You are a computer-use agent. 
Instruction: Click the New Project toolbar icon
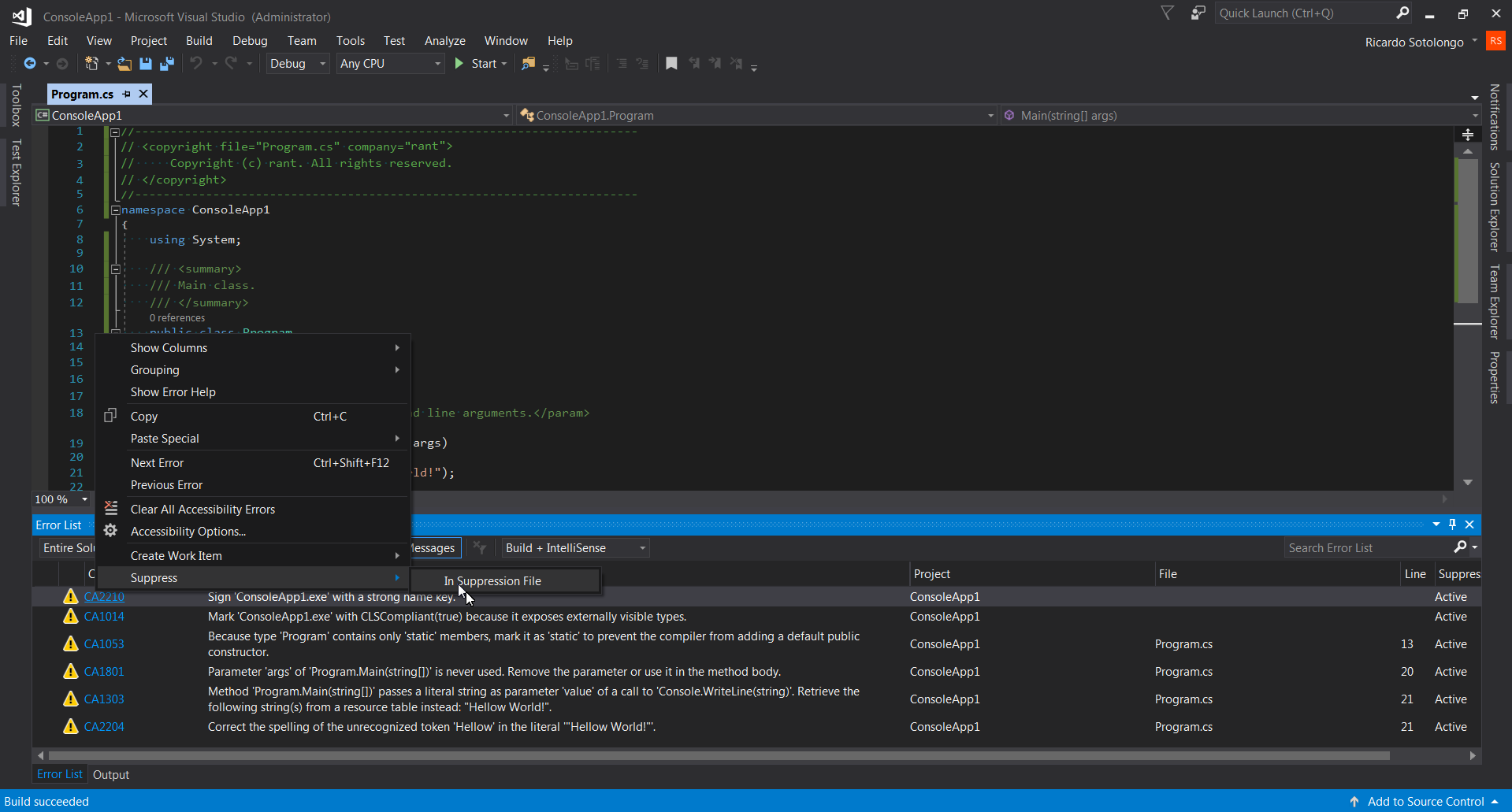point(92,64)
